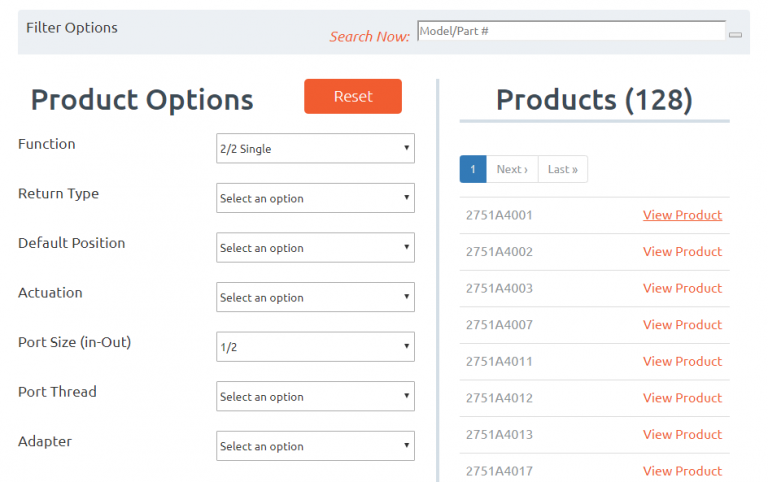This screenshot has width=768, height=482.
Task: View Product for 2751A4001
Action: 682,215
